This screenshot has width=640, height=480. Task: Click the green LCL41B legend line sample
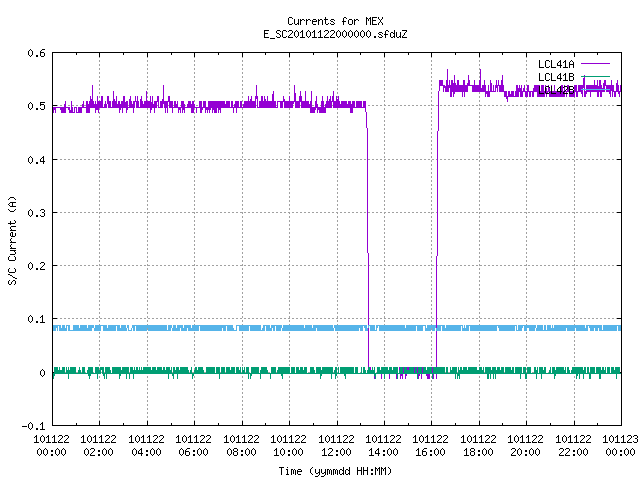(x=595, y=76)
